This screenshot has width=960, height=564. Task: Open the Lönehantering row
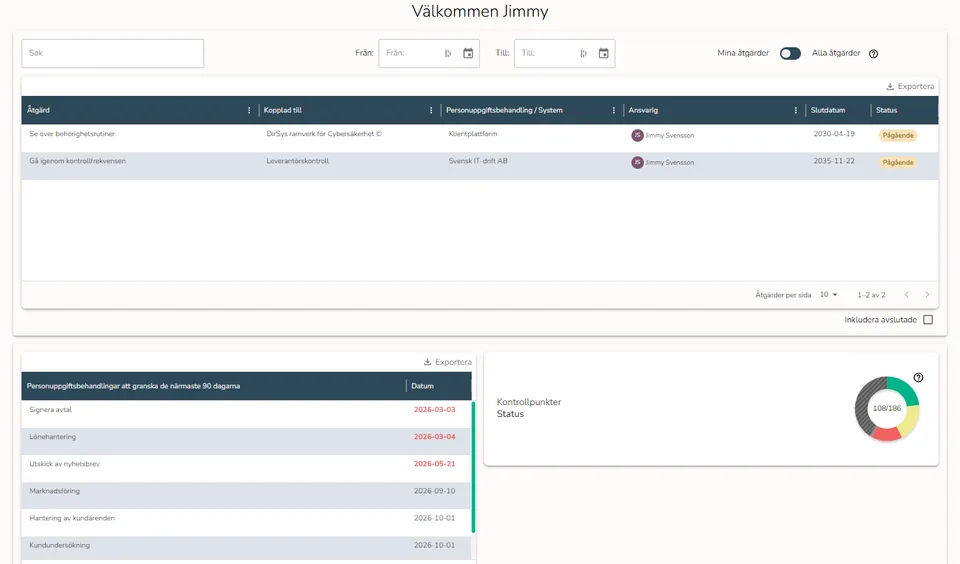point(246,441)
